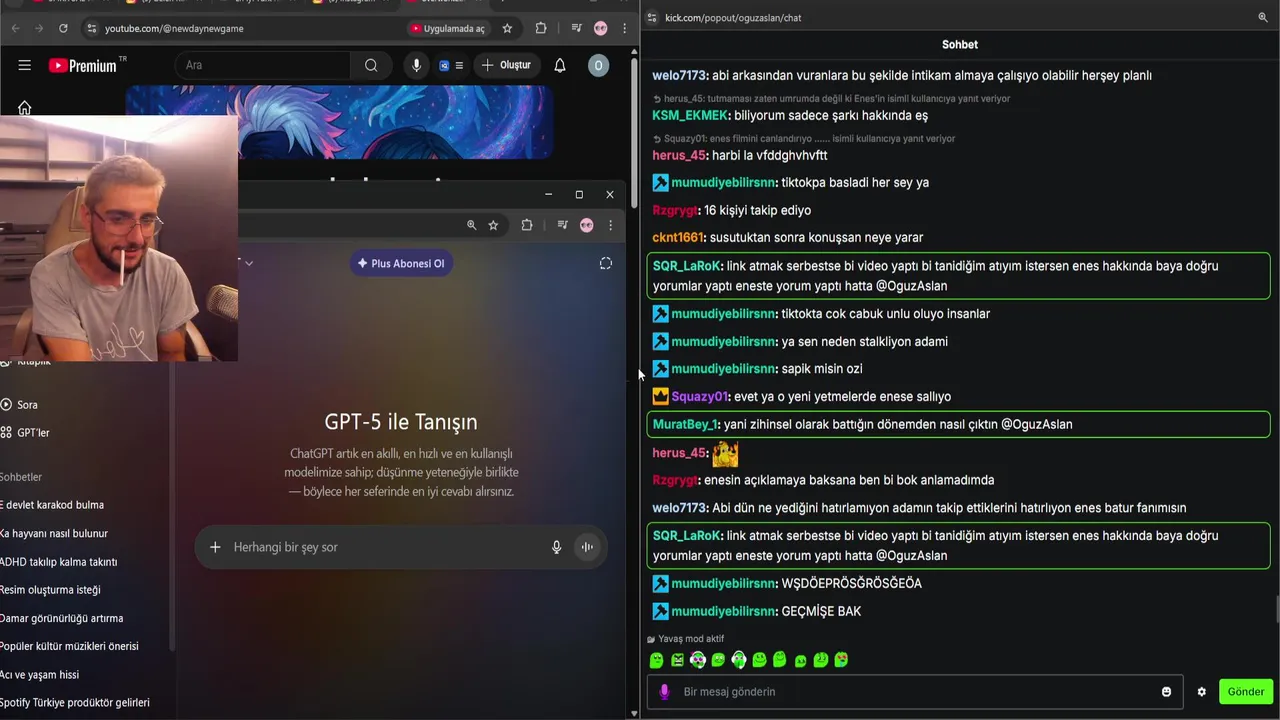Open three-dot menu in ChatGPT window
This screenshot has width=1280, height=720.
(x=610, y=225)
